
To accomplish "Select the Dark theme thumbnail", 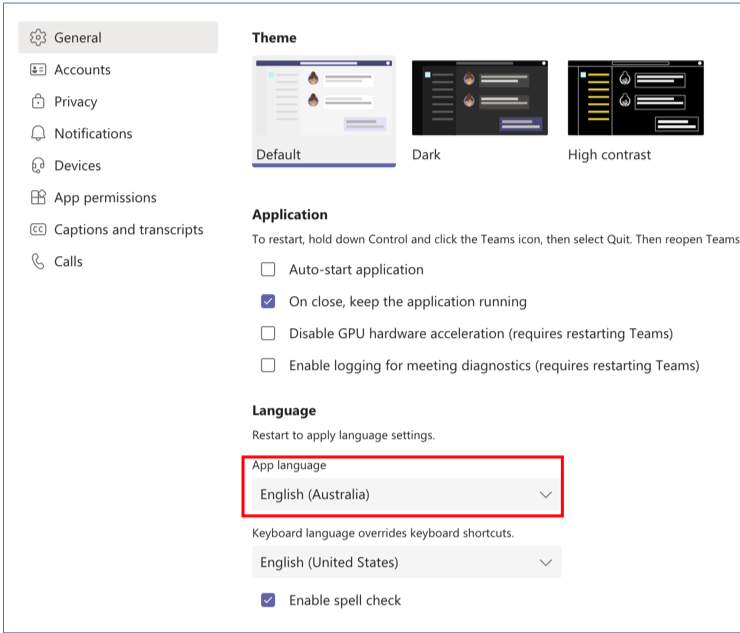I will point(479,98).
